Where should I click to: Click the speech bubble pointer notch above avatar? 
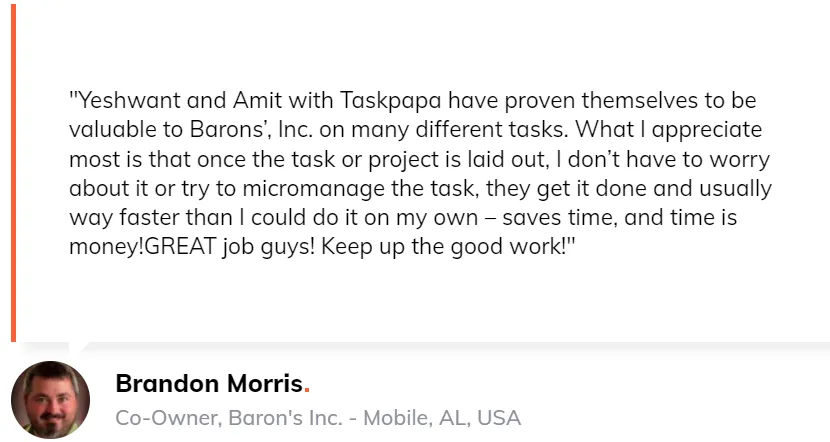pyautogui.click(x=79, y=347)
